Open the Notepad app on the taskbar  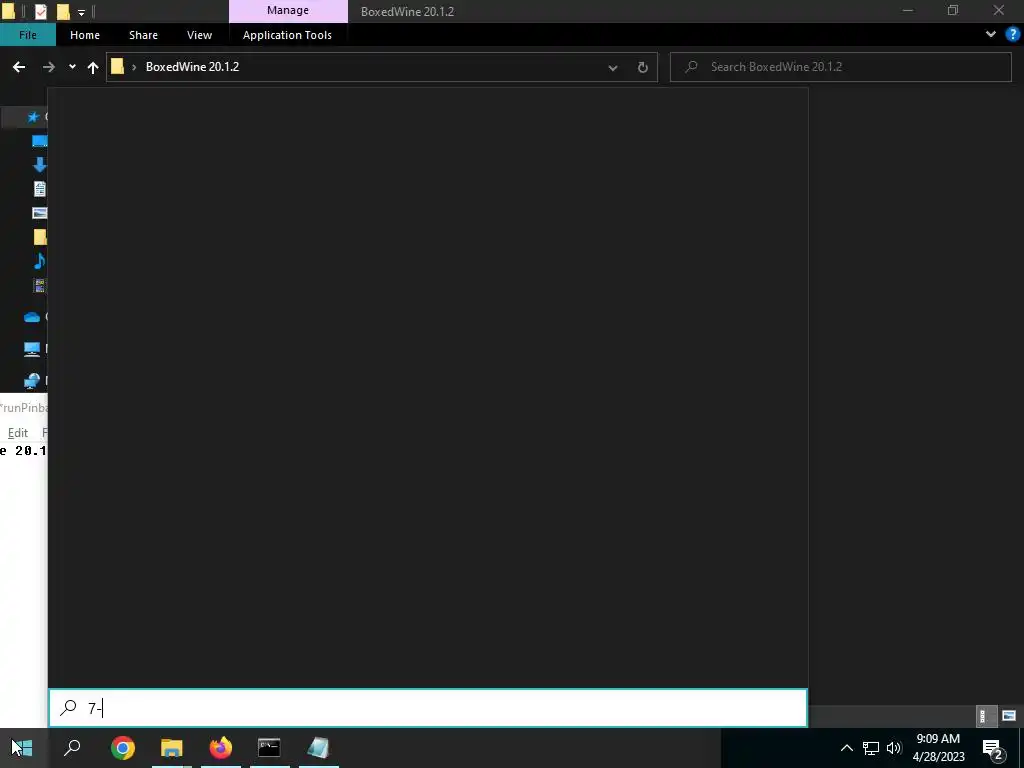pyautogui.click(x=318, y=748)
